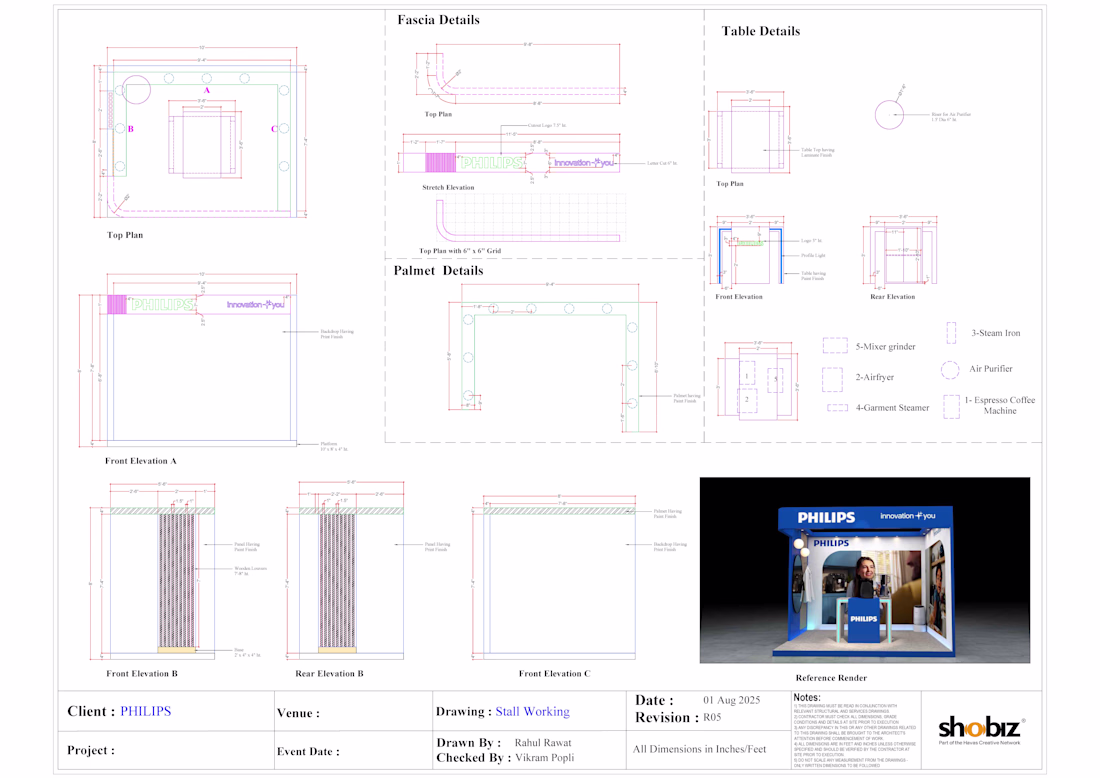This screenshot has width=1100, height=778.
Task: Click the 'Stall Working' drawing title
Action: 532,711
